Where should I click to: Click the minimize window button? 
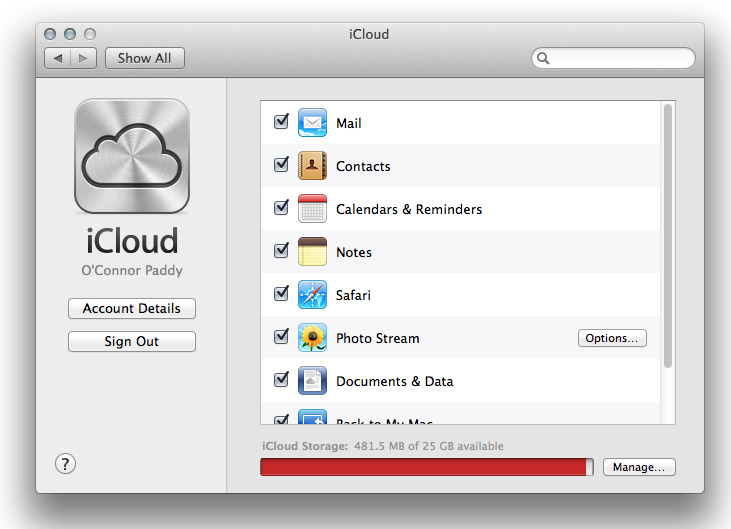coord(70,34)
